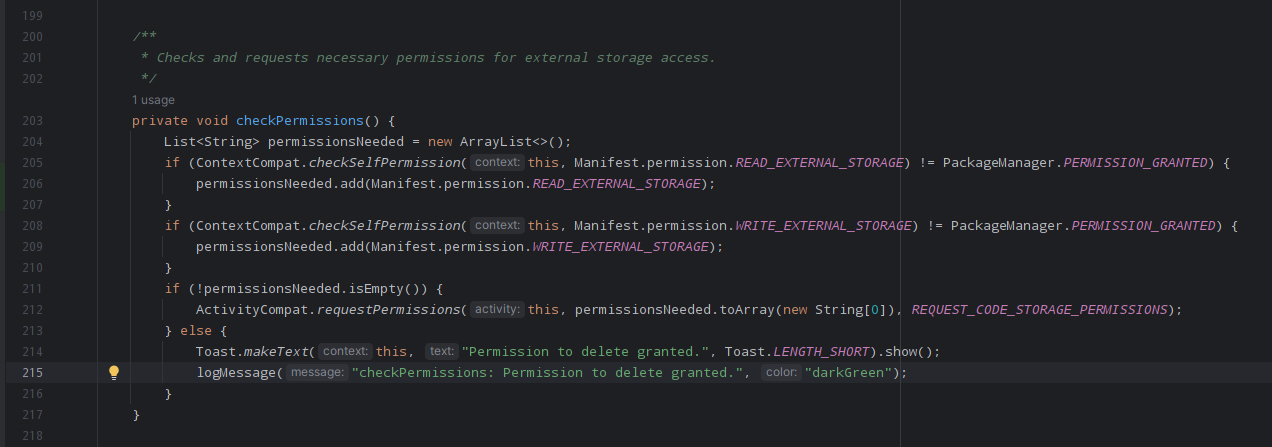This screenshot has height=447, width=1272.
Task: Click the yellow lightbulb quick-fix icon
Action: 114,373
